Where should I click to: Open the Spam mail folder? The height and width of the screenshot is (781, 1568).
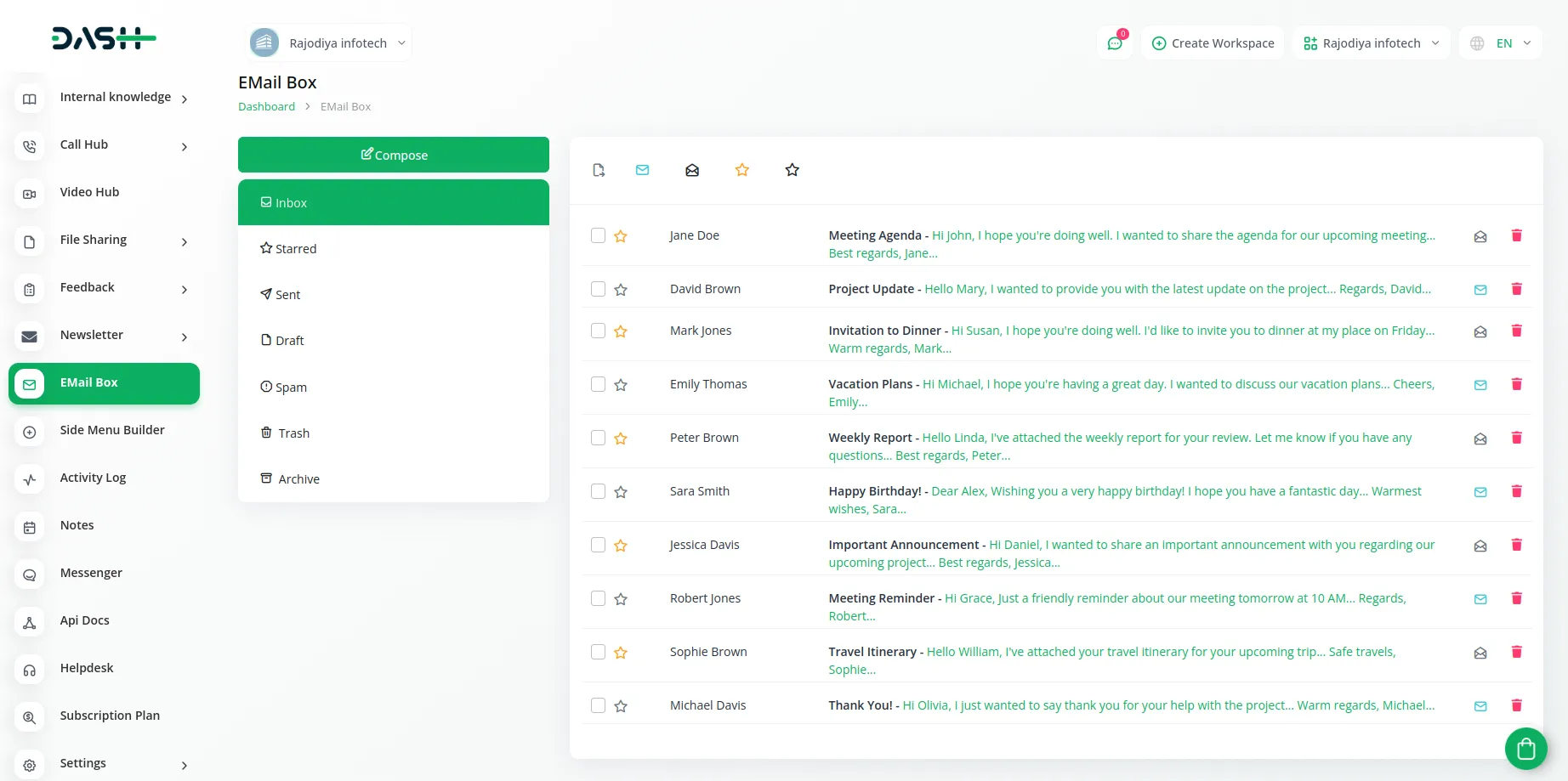click(394, 388)
